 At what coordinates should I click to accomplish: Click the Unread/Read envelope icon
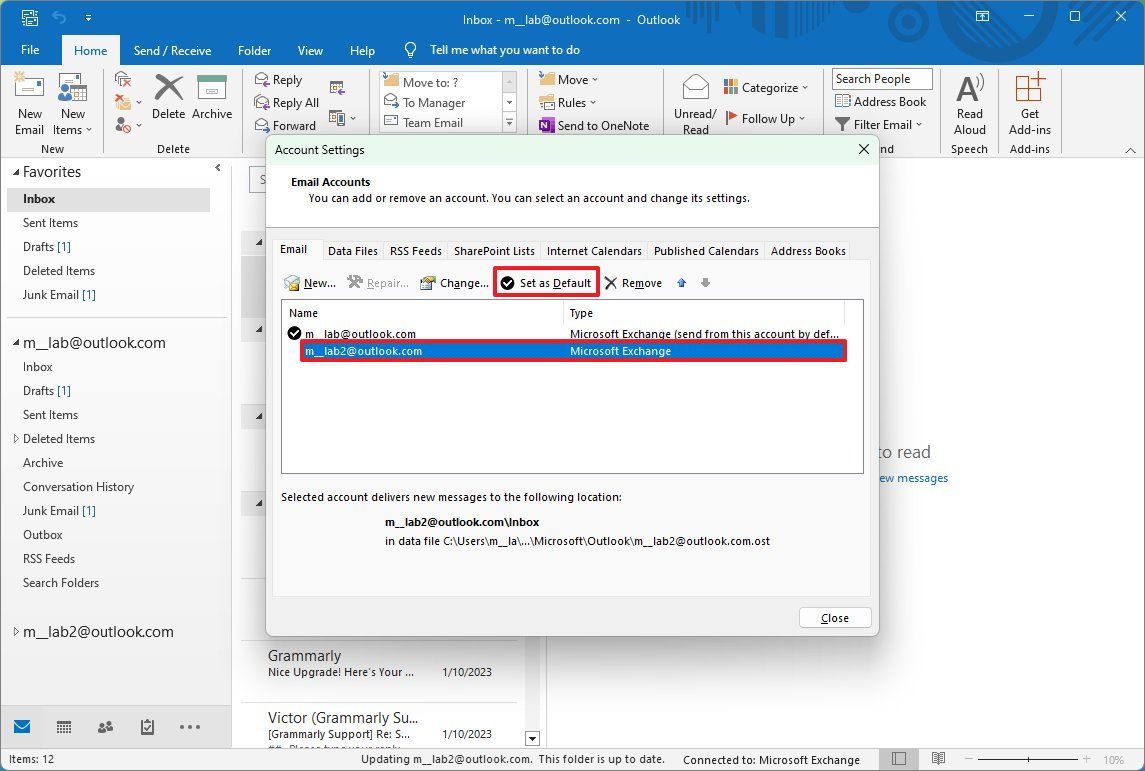[x=695, y=88]
